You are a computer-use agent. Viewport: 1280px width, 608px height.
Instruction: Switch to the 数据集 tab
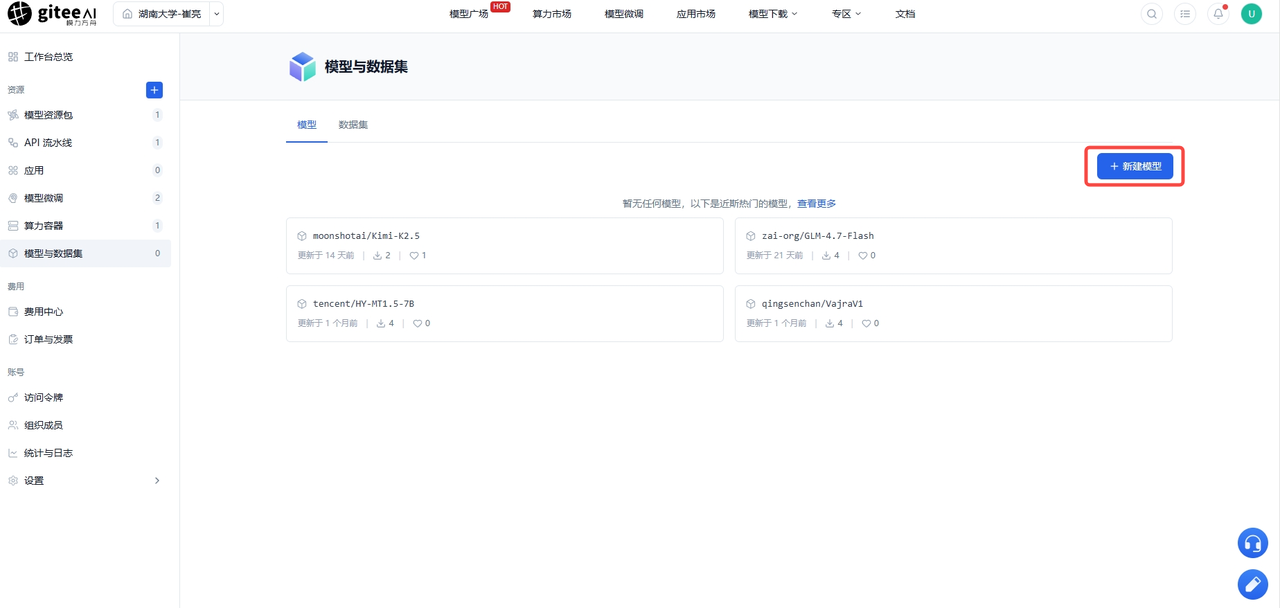(x=353, y=125)
